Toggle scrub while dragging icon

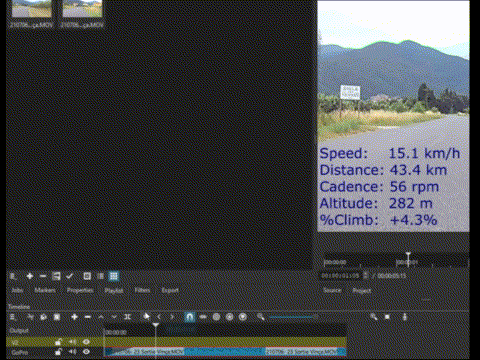pyautogui.click(x=203, y=317)
